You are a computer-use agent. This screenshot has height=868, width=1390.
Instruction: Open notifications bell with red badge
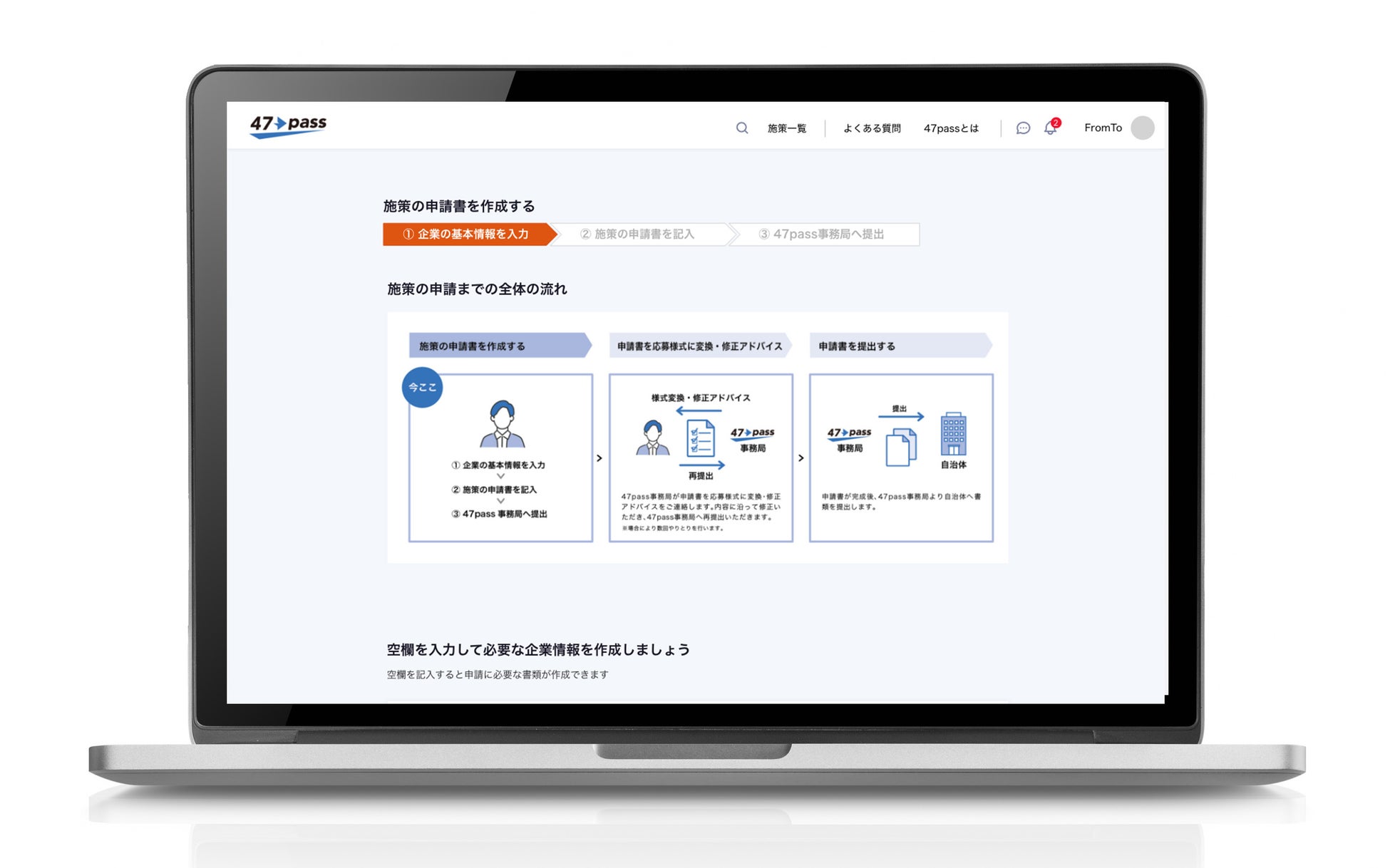coord(1051,128)
